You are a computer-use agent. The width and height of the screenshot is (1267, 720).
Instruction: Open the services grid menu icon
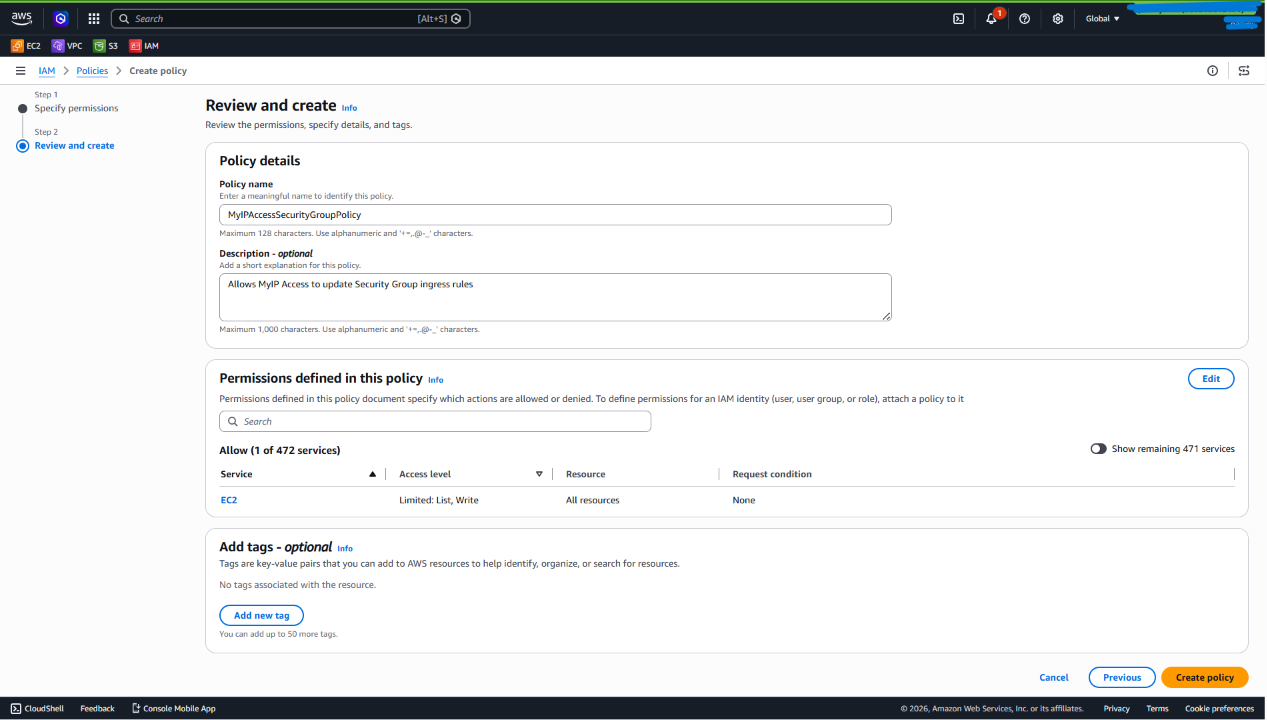click(x=94, y=18)
